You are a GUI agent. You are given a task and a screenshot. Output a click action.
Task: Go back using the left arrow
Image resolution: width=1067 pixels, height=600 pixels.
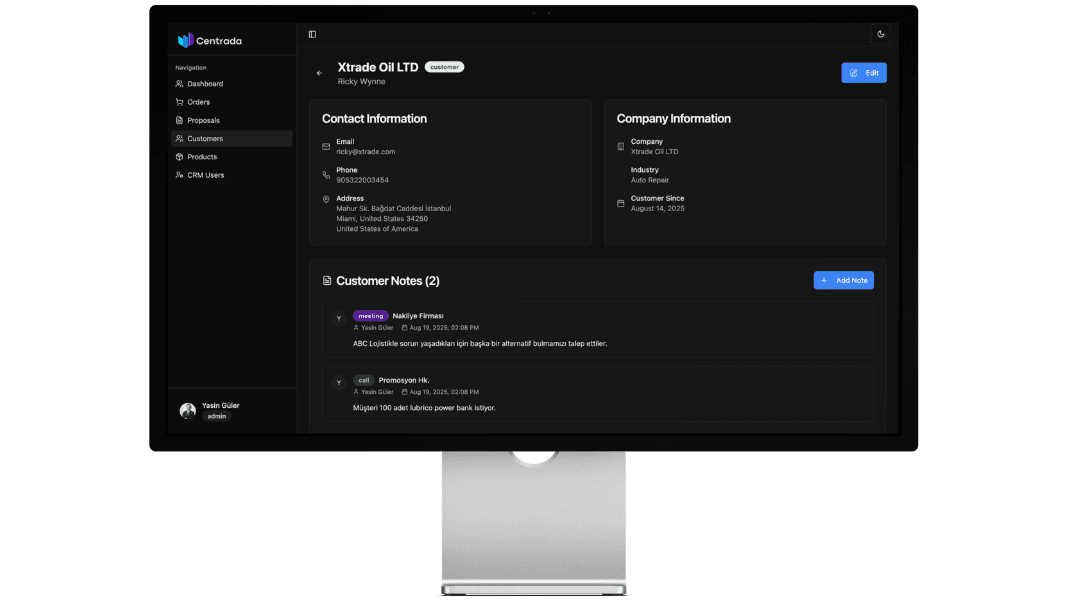(320, 73)
